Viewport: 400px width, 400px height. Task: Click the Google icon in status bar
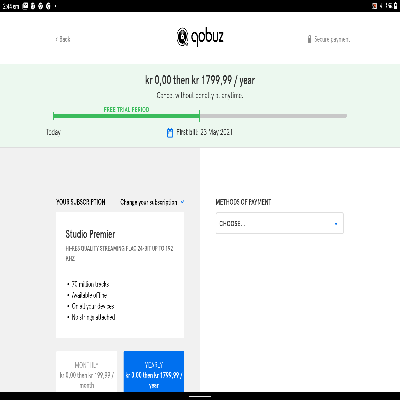point(48,6)
